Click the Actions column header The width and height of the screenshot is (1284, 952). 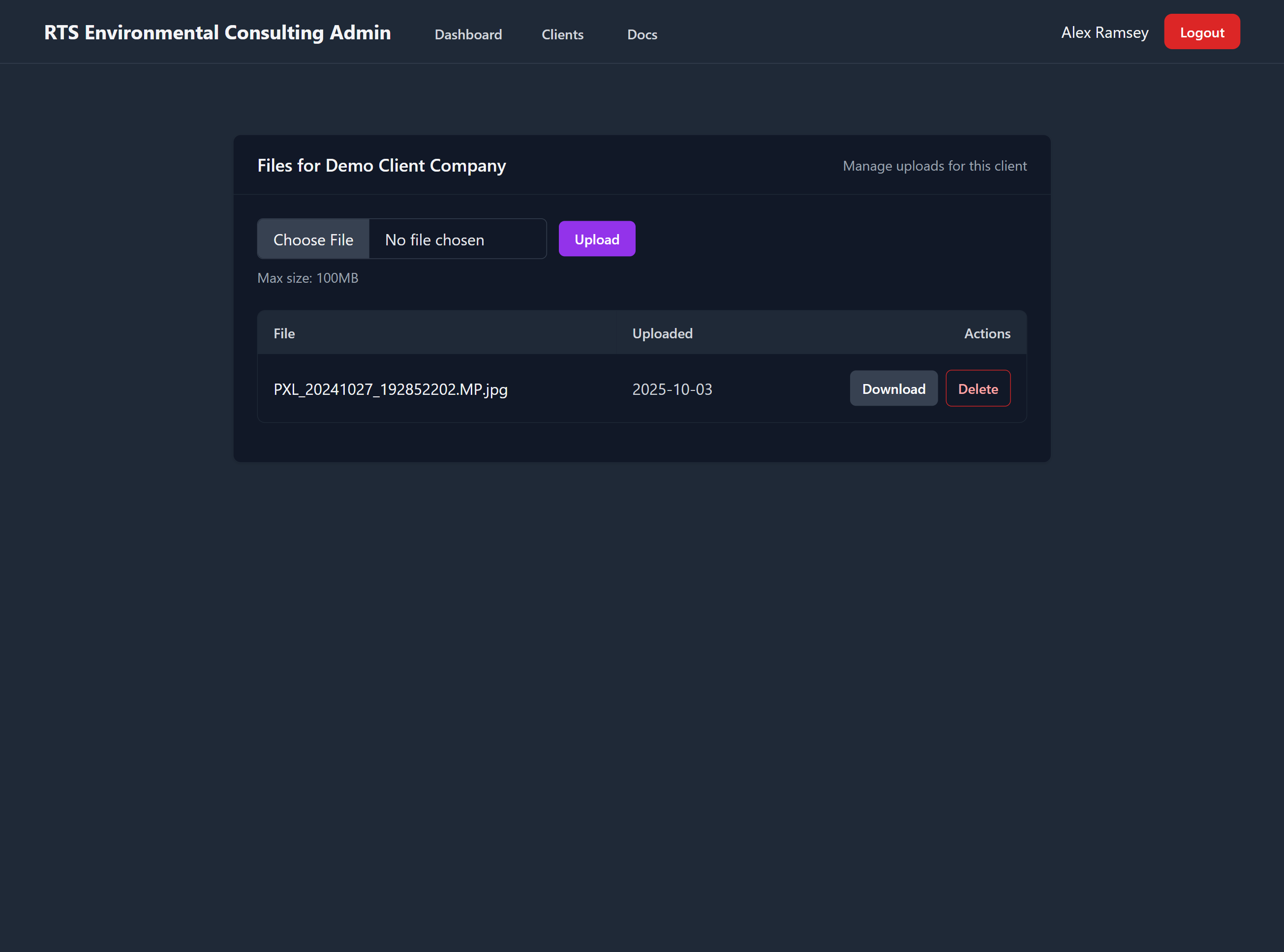coord(986,334)
